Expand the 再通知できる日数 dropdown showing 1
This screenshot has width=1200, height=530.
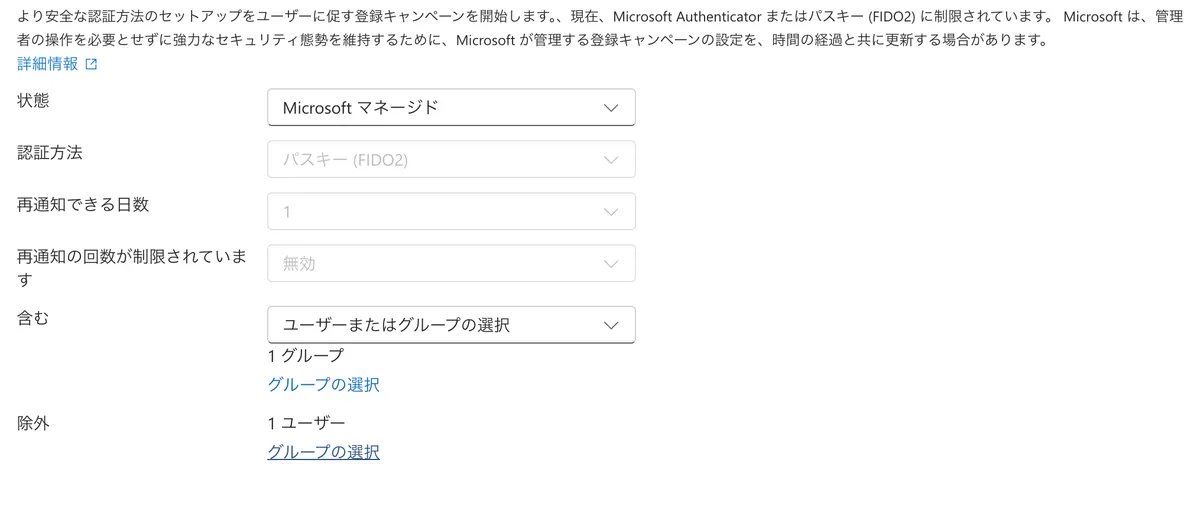point(451,211)
